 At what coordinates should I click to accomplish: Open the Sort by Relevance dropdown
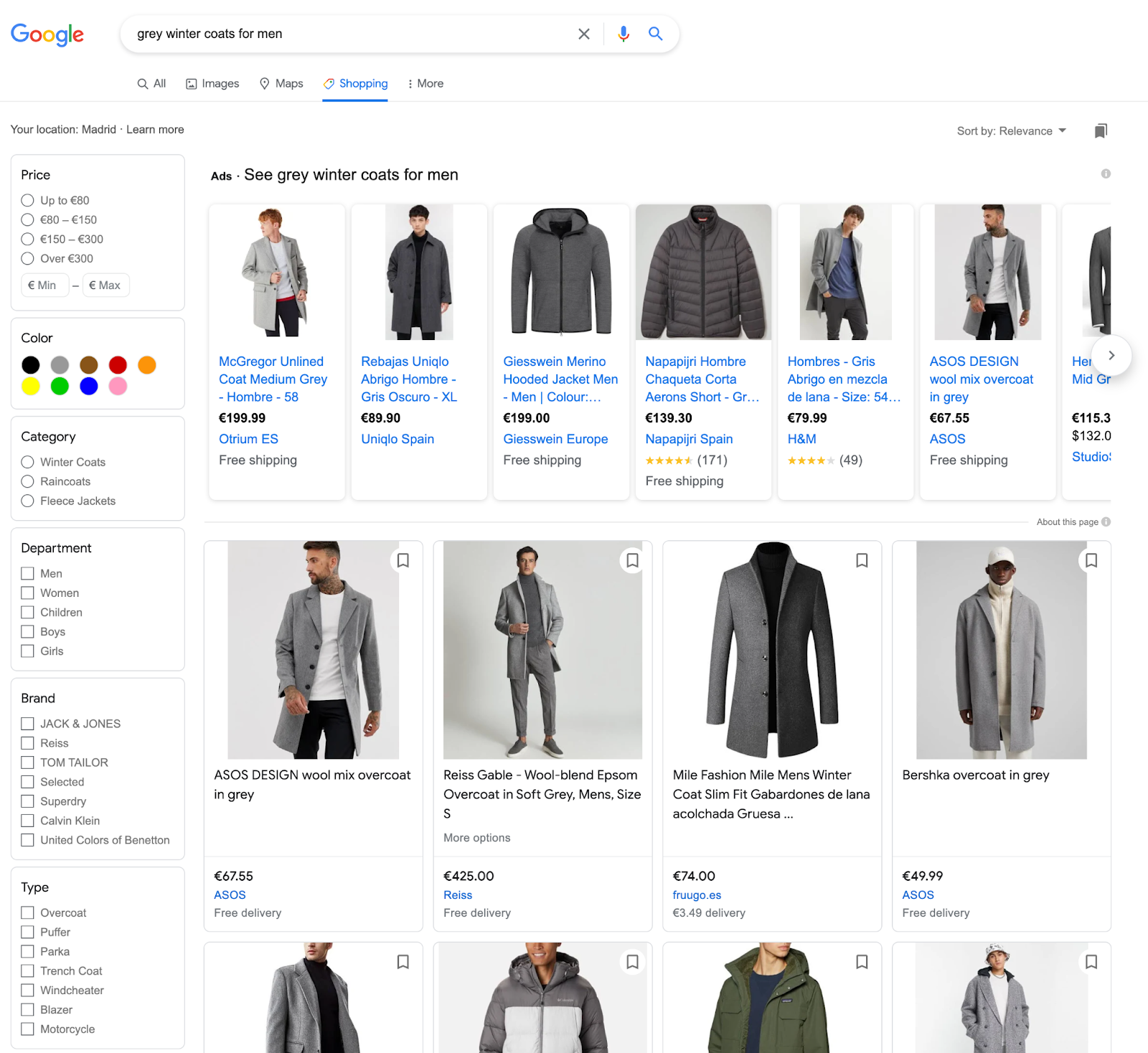1012,131
